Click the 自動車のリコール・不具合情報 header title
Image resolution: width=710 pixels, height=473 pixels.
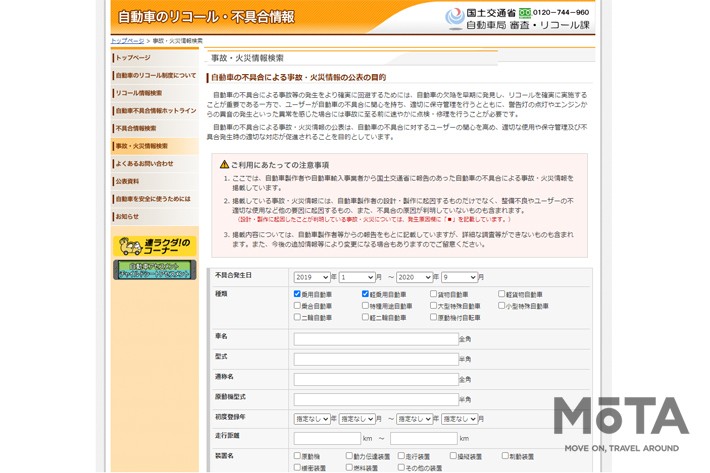tap(206, 17)
